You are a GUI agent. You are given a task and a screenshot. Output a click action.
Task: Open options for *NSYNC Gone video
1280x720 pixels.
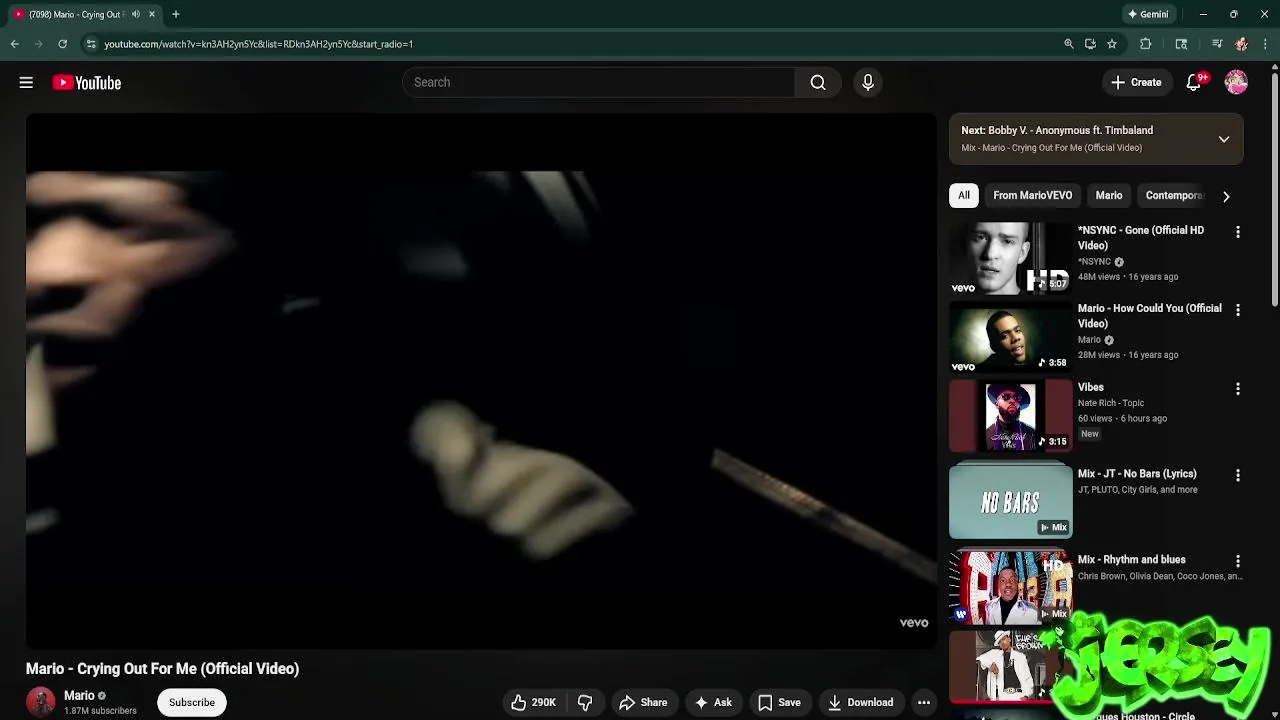coord(1238,232)
